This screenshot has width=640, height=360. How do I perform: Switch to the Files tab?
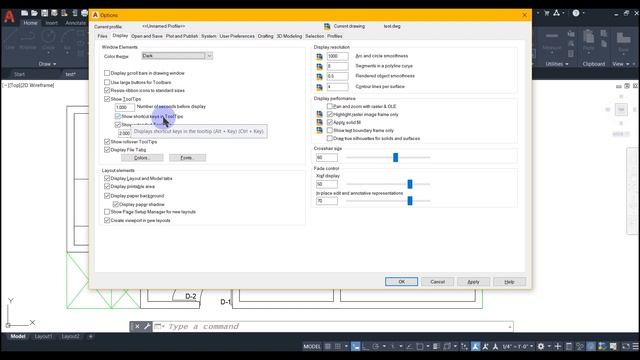click(x=102, y=36)
